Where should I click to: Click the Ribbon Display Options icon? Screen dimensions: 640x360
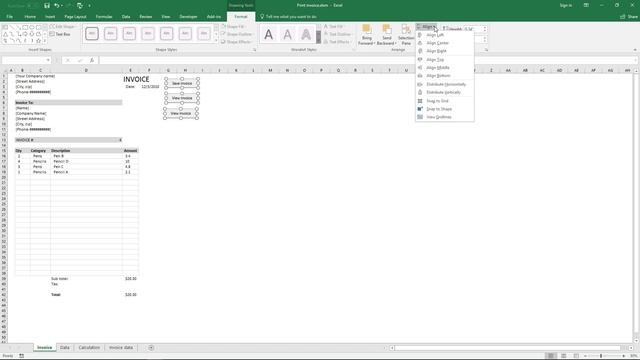(586, 5)
